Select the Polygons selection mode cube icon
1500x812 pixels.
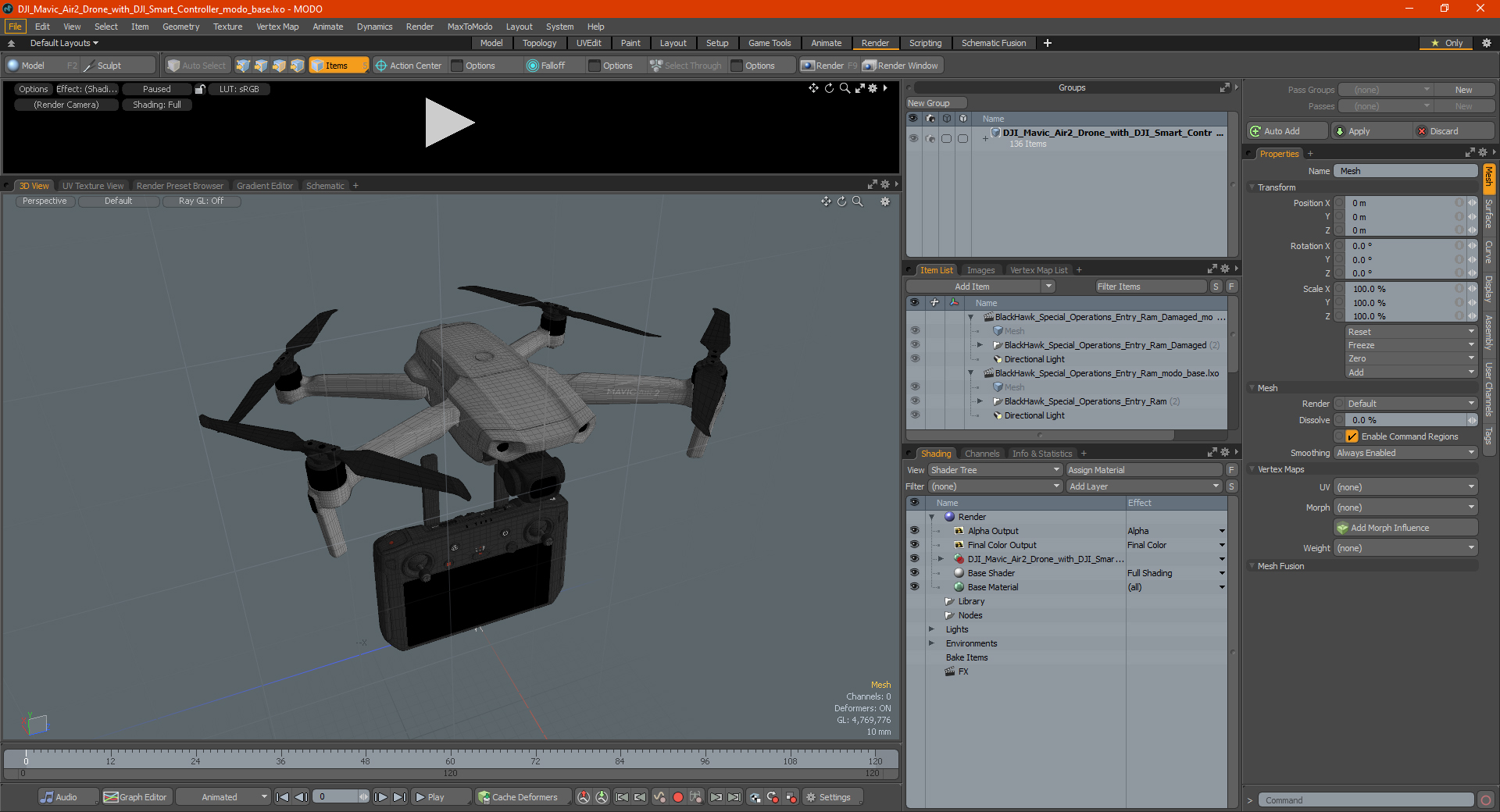(x=279, y=66)
